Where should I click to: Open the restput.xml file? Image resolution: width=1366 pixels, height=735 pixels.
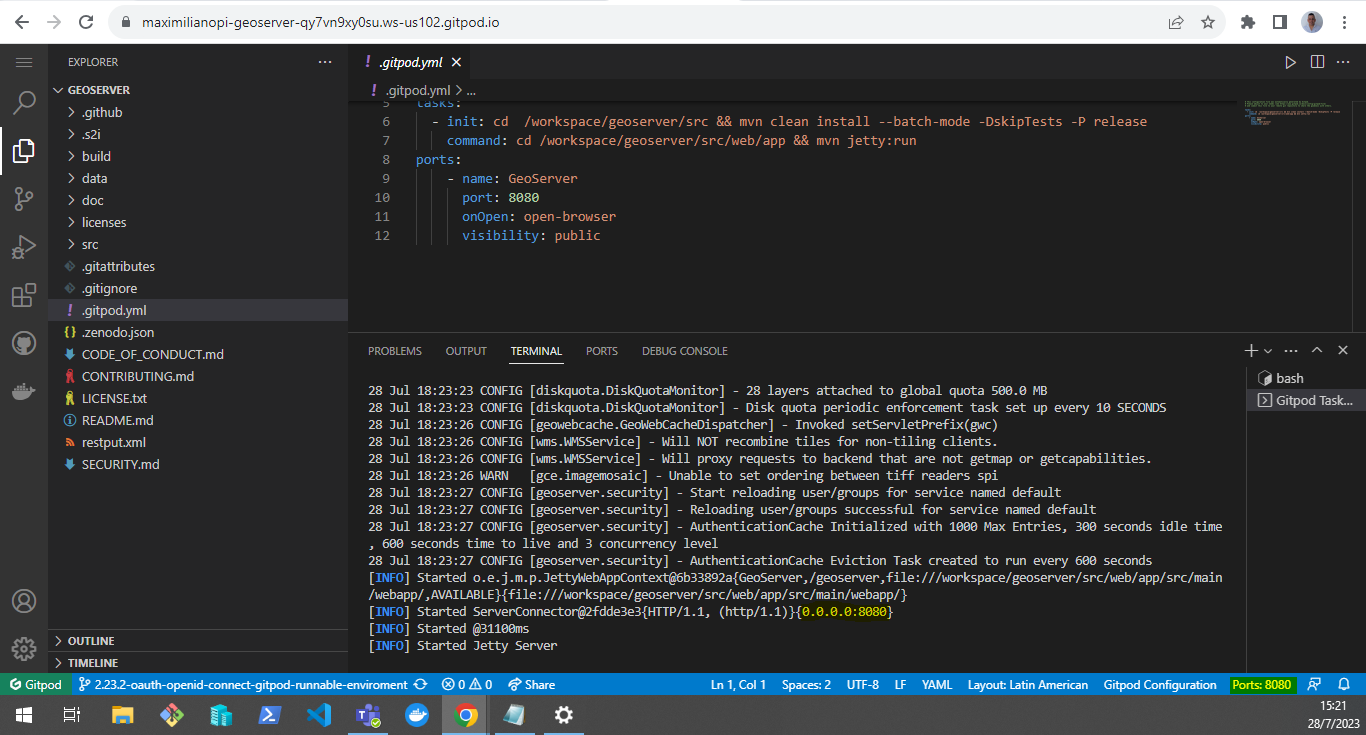[x=198, y=442]
